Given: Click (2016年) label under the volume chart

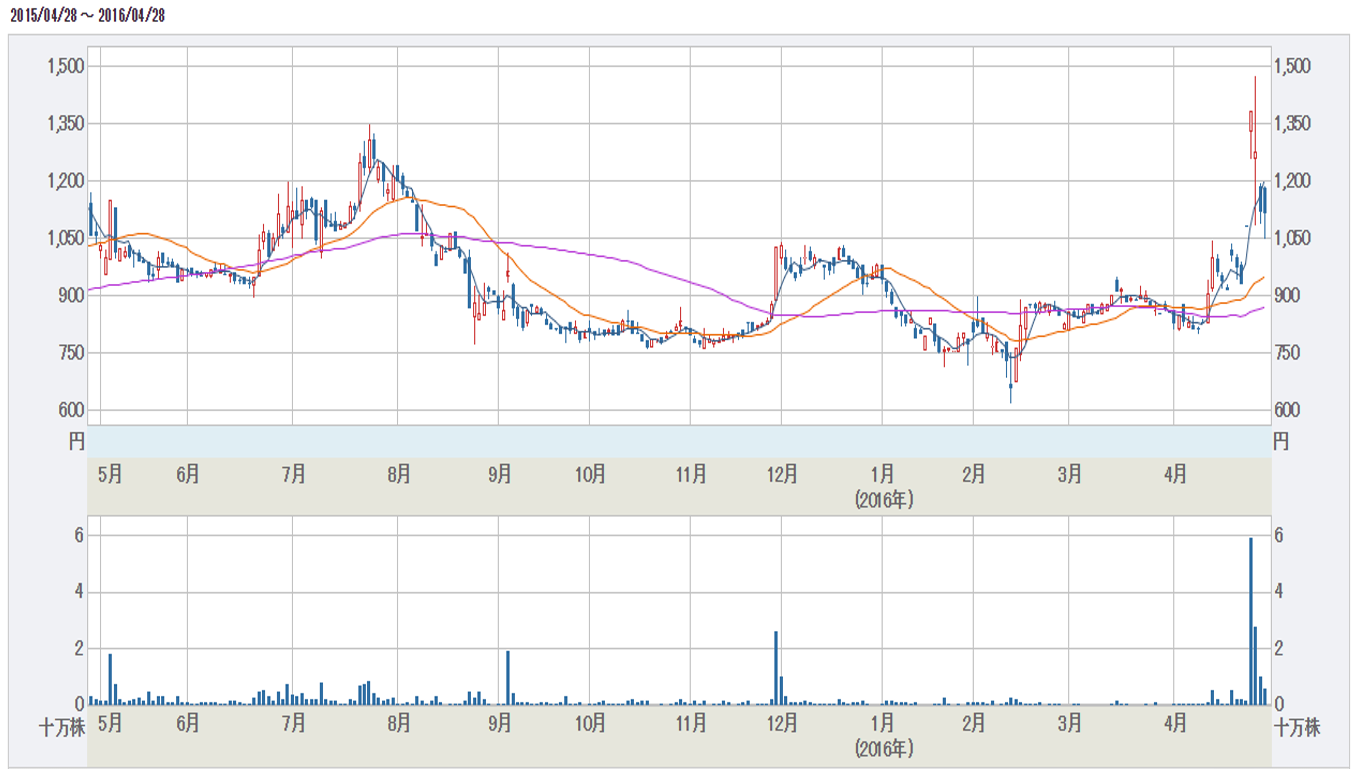Looking at the screenshot, I should pyautogui.click(x=884, y=747).
